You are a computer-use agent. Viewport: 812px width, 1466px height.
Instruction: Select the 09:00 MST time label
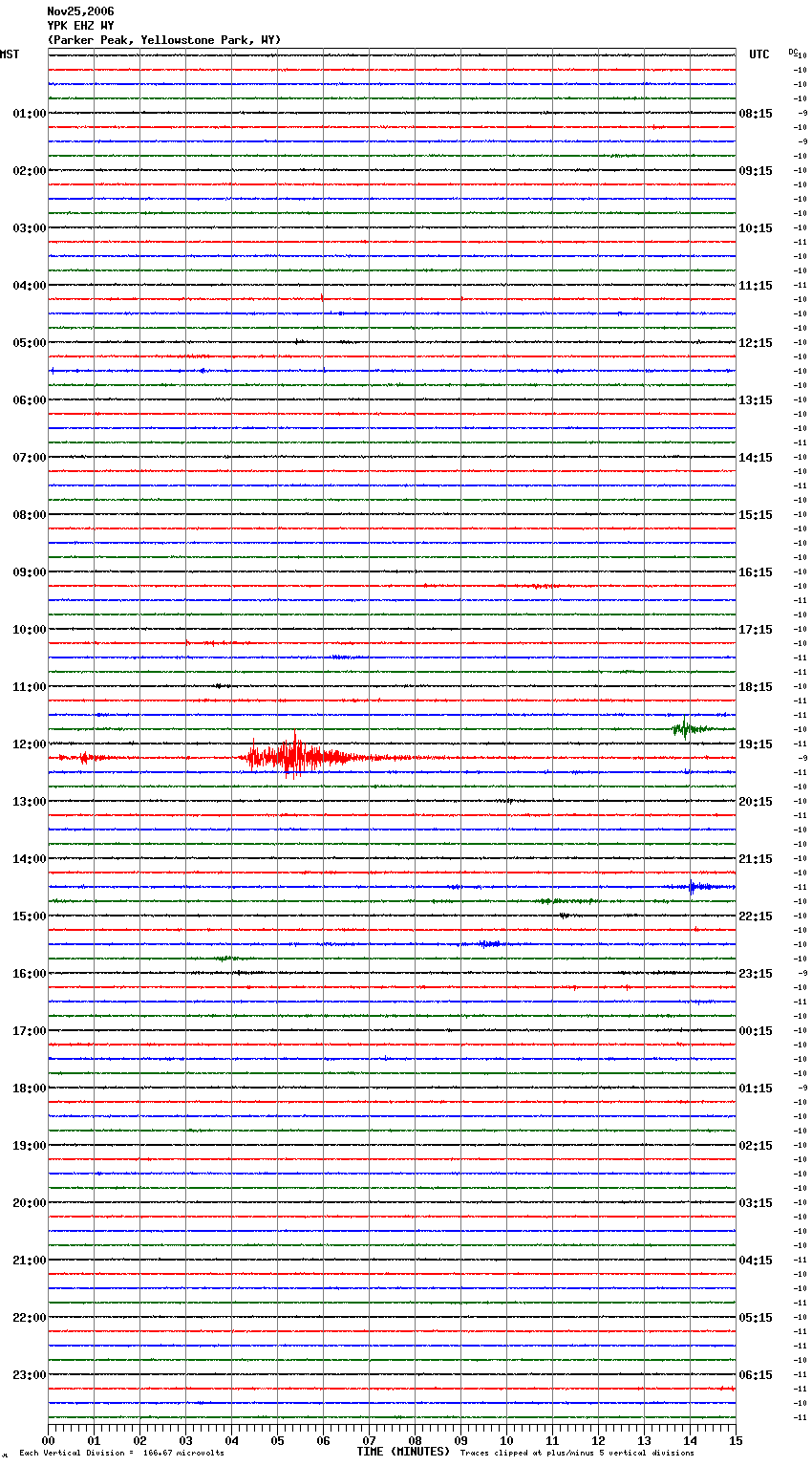pos(29,572)
